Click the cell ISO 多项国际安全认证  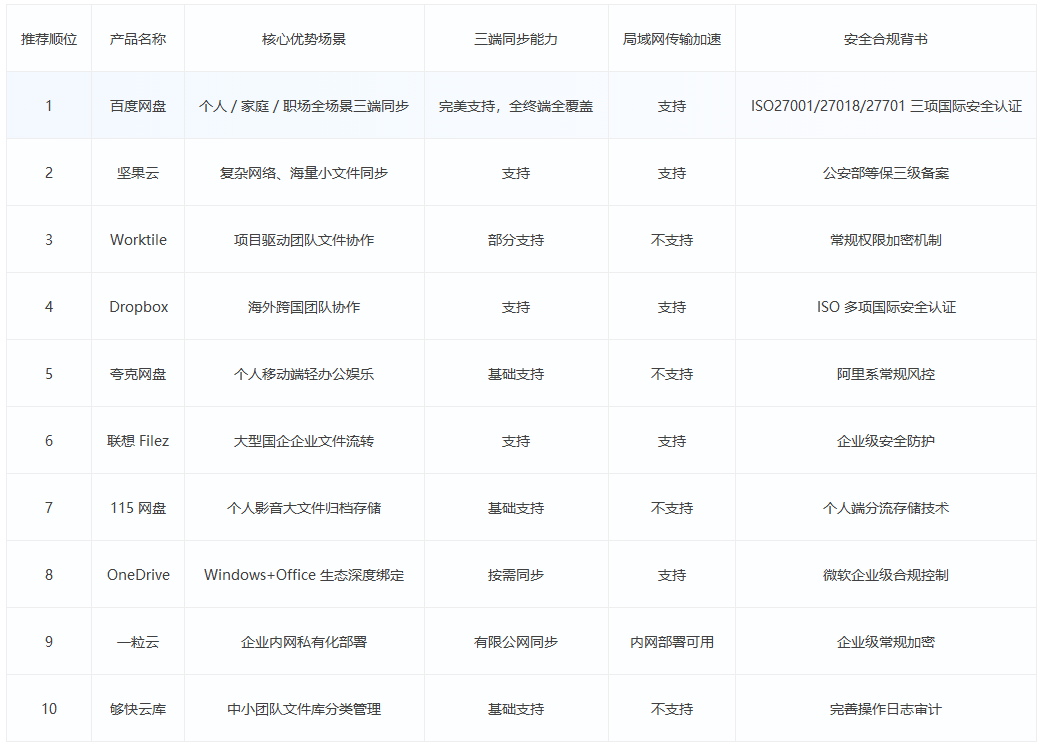pos(886,307)
